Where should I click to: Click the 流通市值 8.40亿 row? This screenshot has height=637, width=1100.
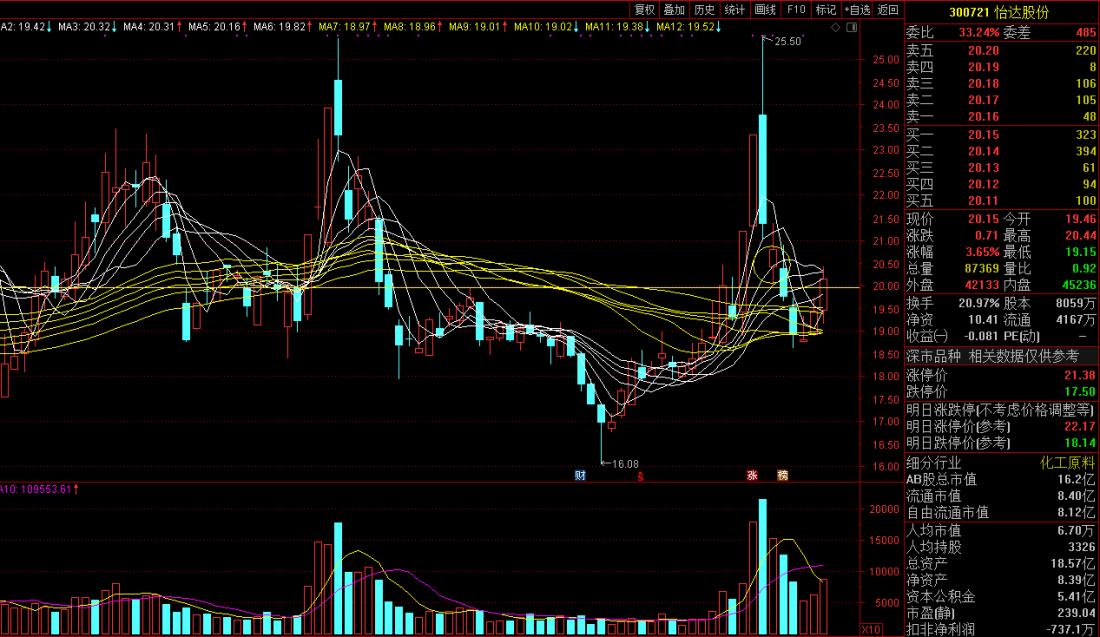point(1001,496)
